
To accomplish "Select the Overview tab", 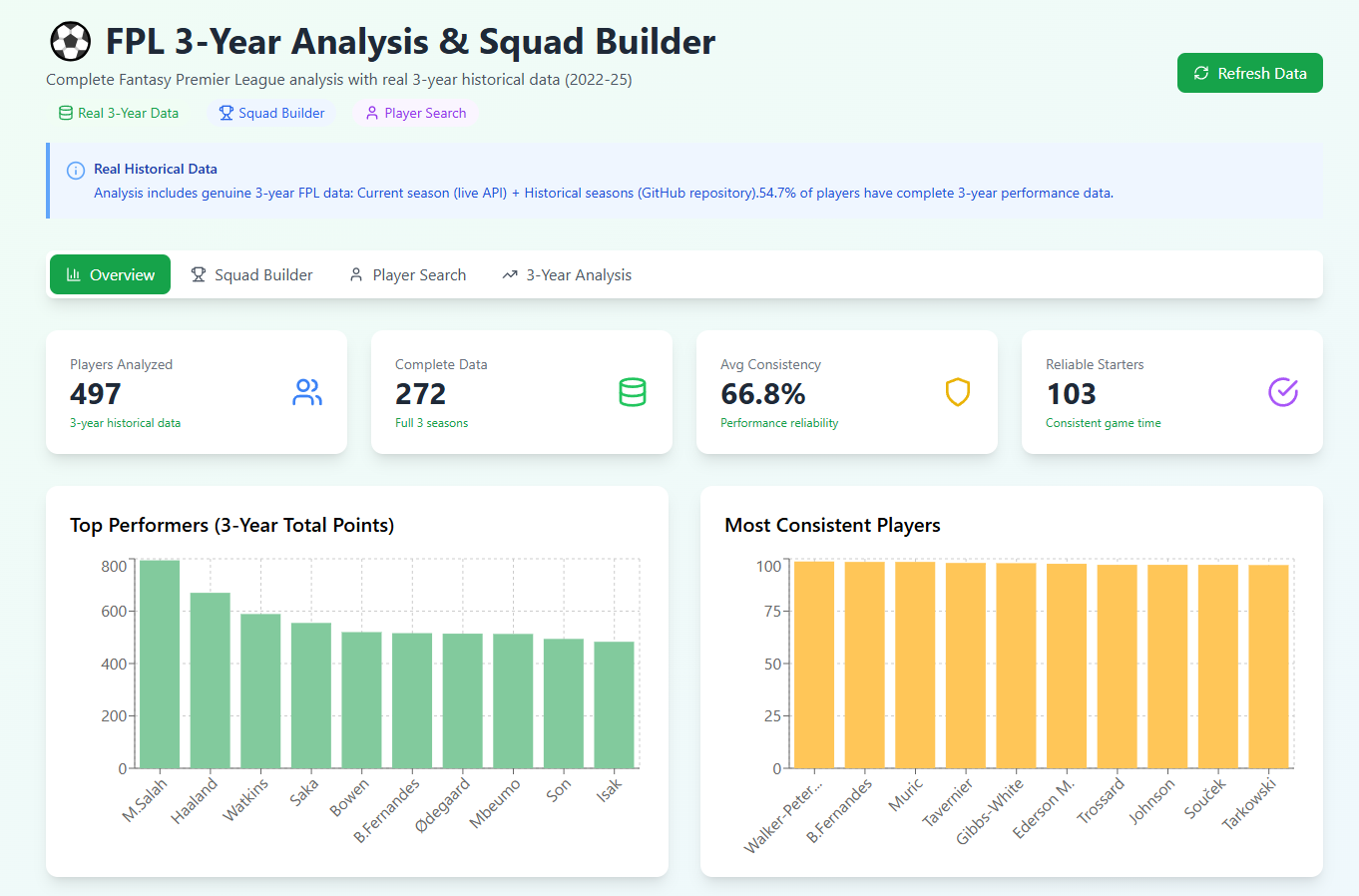I will (110, 274).
